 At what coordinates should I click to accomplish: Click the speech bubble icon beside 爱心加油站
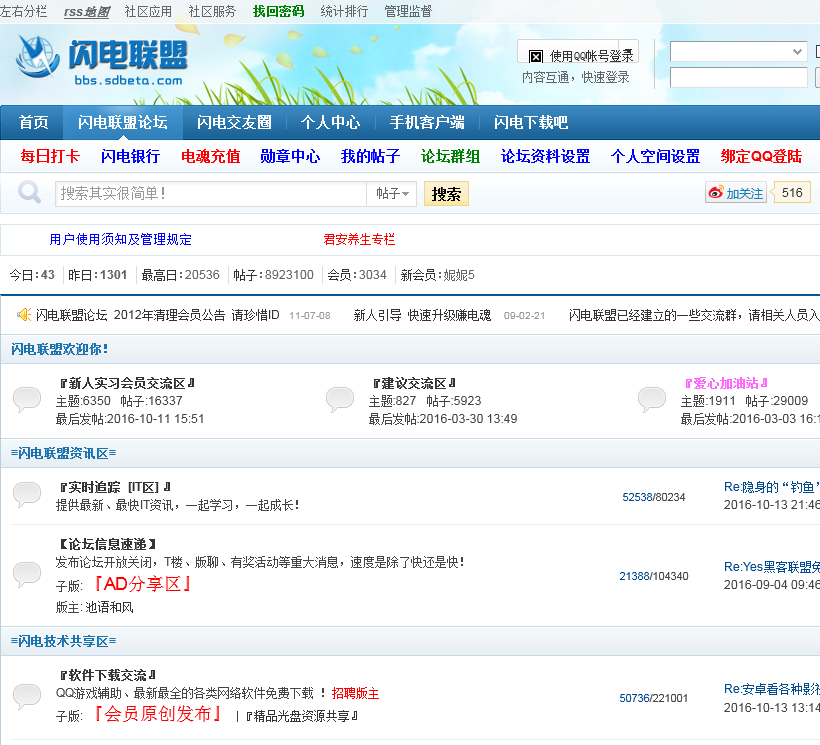tap(652, 399)
